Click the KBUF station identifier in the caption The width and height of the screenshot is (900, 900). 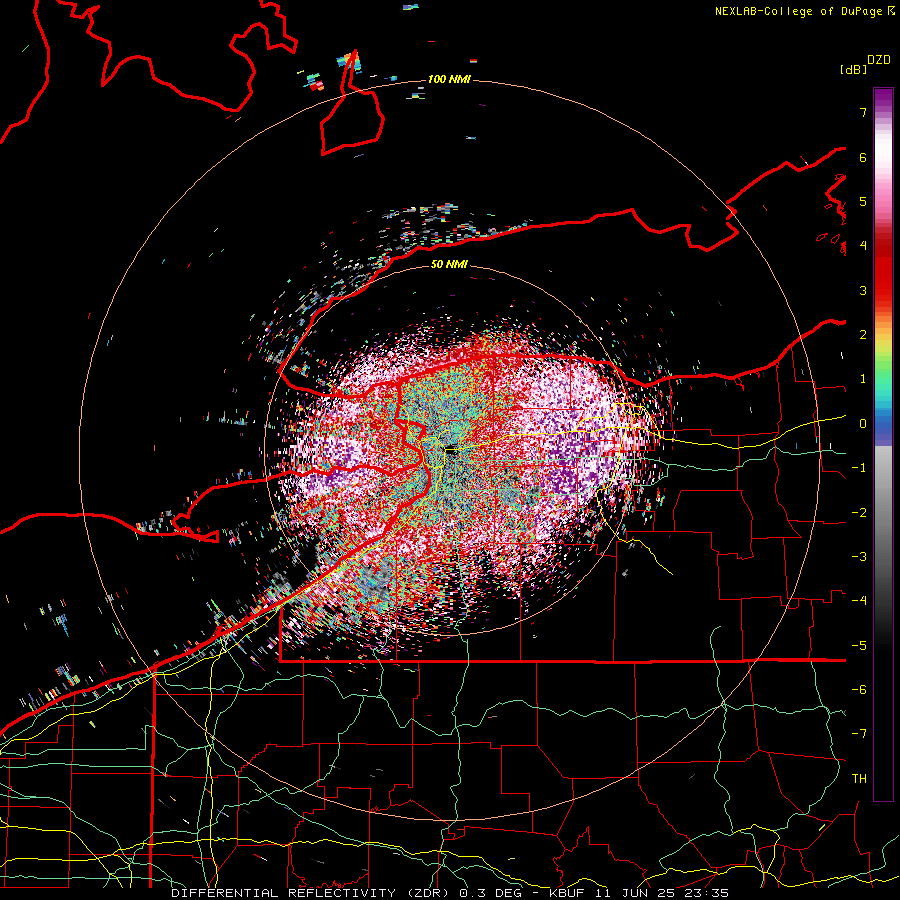coord(565,893)
